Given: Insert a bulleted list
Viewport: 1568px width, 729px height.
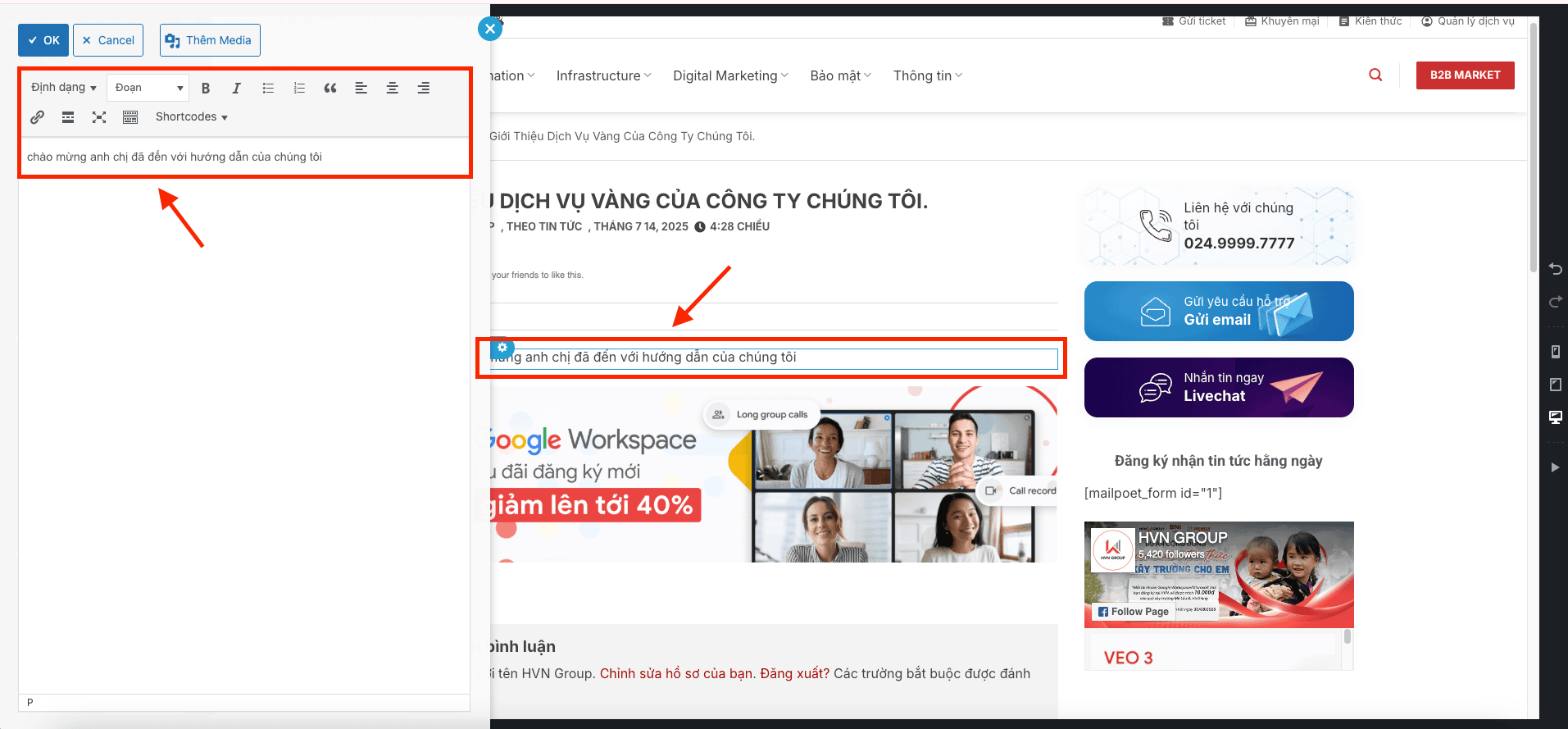Looking at the screenshot, I should click(x=268, y=88).
